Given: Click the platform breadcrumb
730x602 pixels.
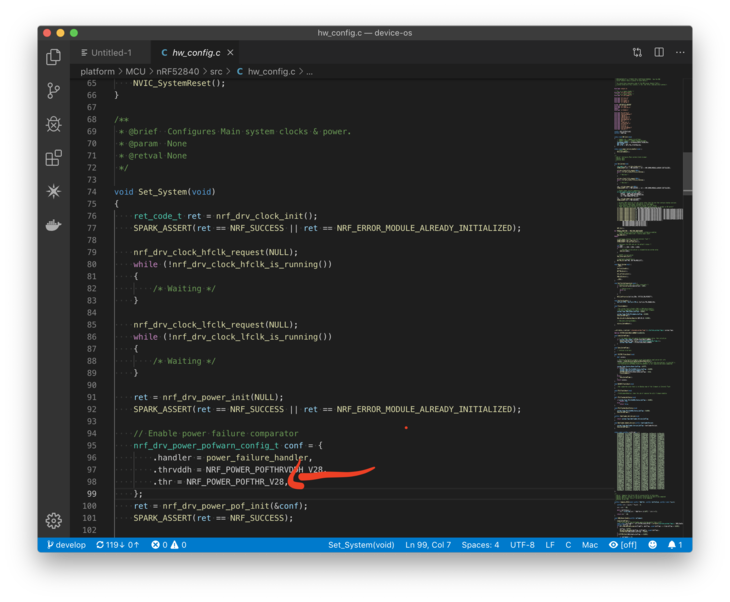Looking at the screenshot, I should tap(97, 71).
